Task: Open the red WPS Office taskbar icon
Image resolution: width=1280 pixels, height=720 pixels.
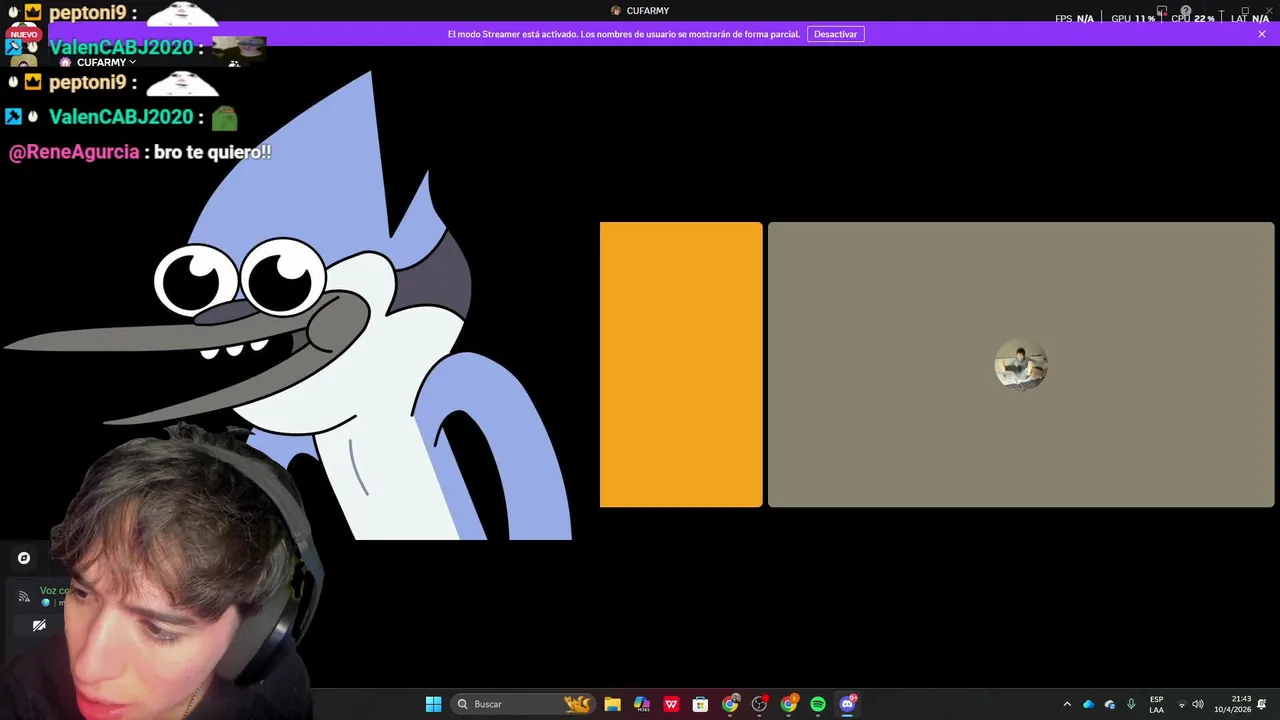Action: (671, 704)
